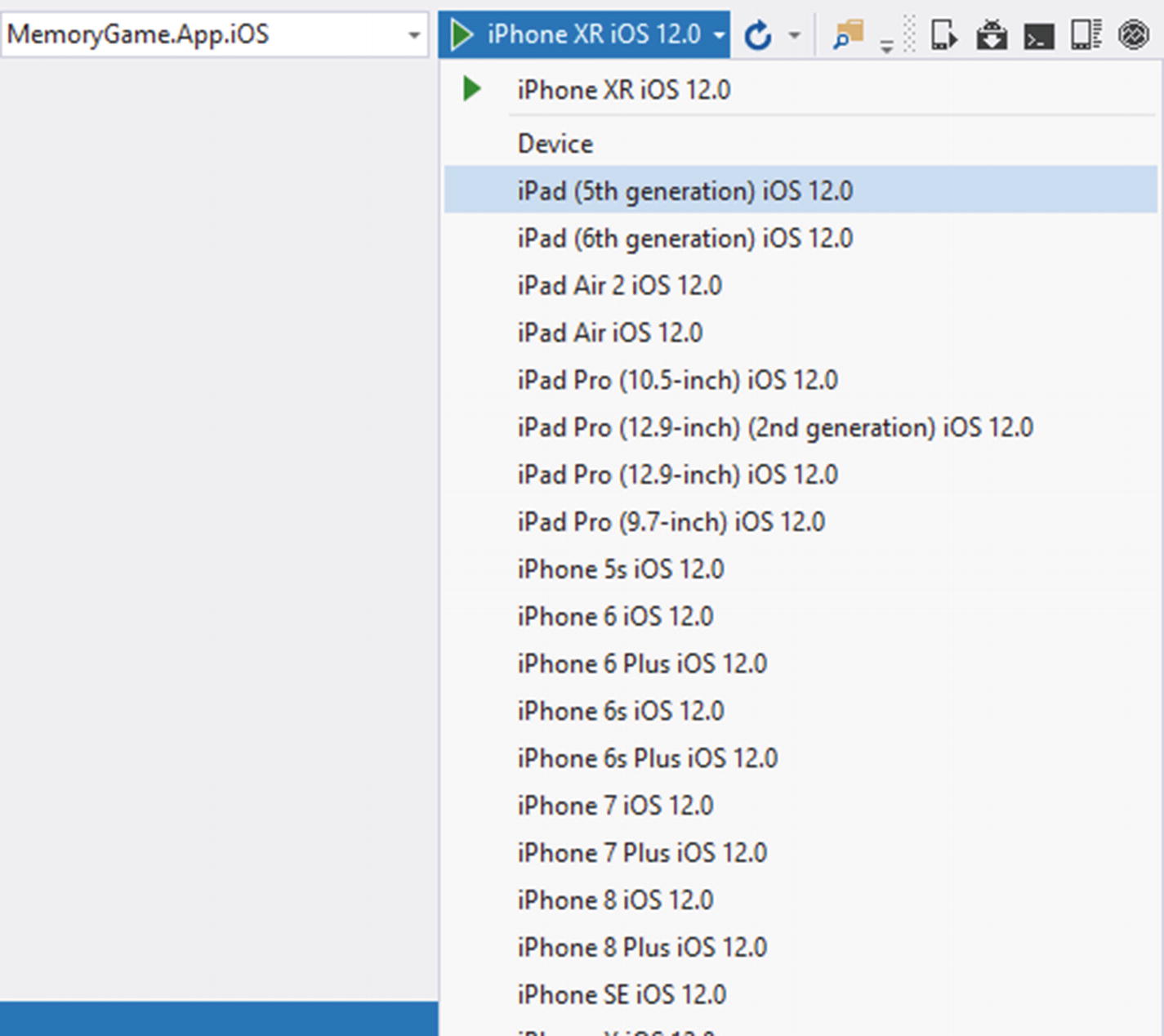Open the dropdown arrow next to refresh icon

point(794,35)
